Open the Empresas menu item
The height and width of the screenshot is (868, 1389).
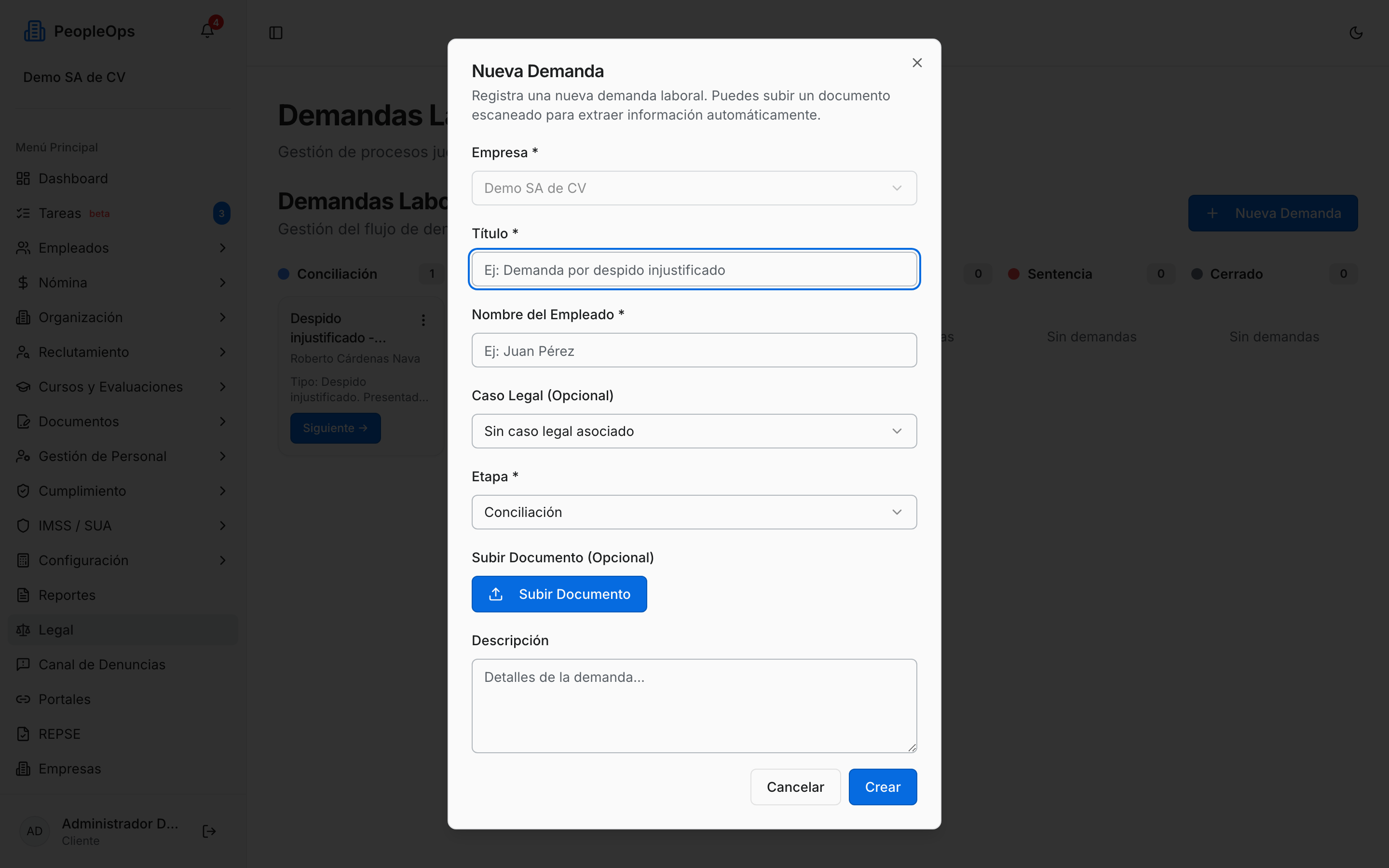pyautogui.click(x=123, y=769)
